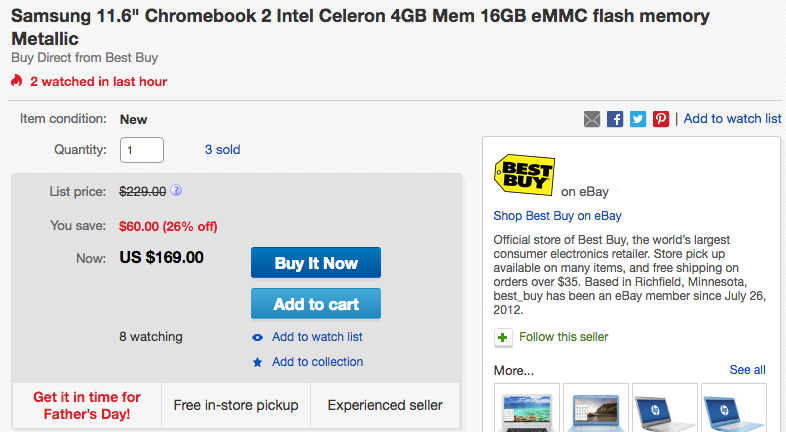This screenshot has height=432, width=786.
Task: Open the second blue laptop thumbnail
Action: coord(596,408)
